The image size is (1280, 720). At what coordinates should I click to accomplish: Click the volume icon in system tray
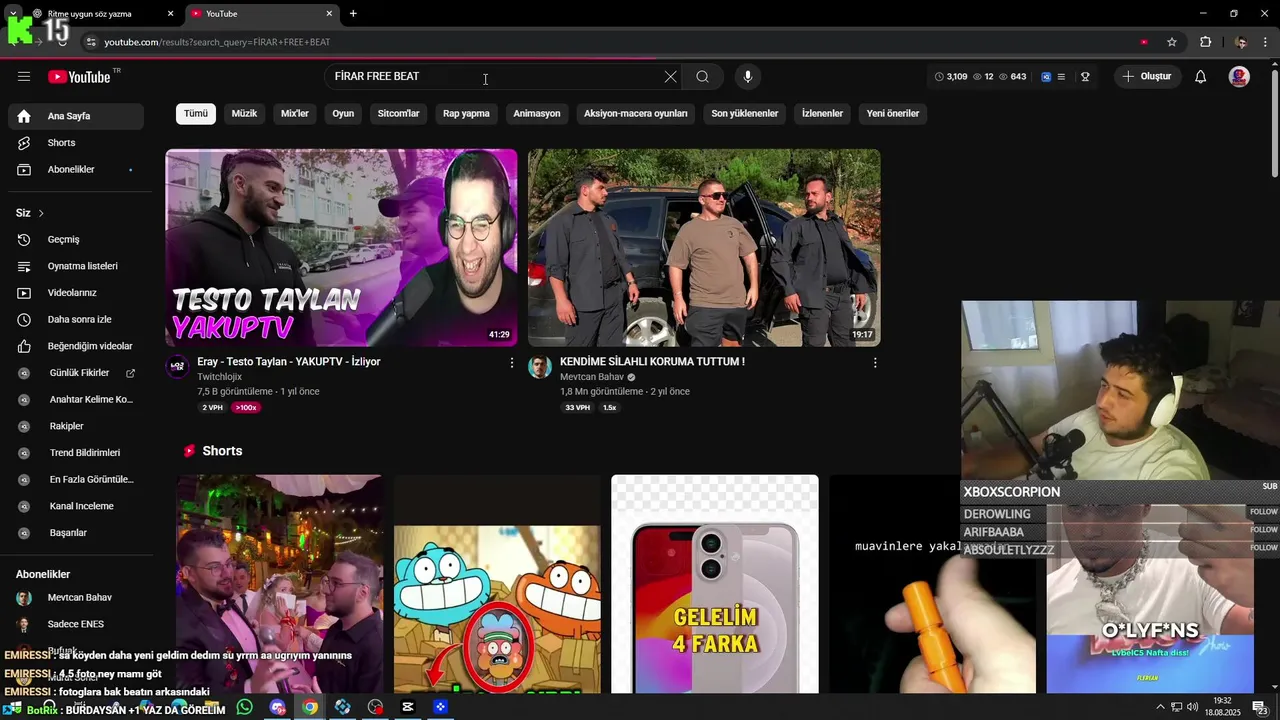coord(1192,707)
